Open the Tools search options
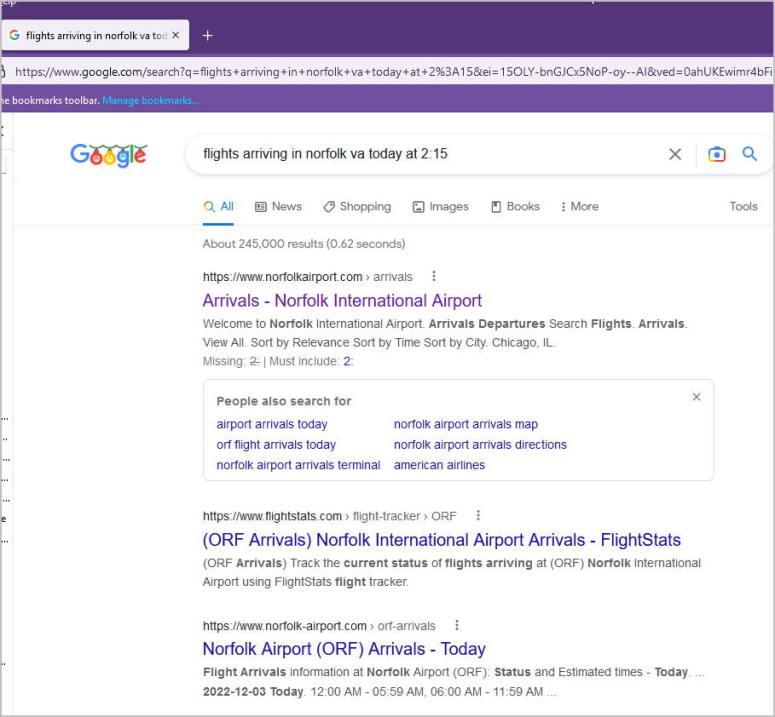The width and height of the screenshot is (775, 717). click(x=743, y=206)
